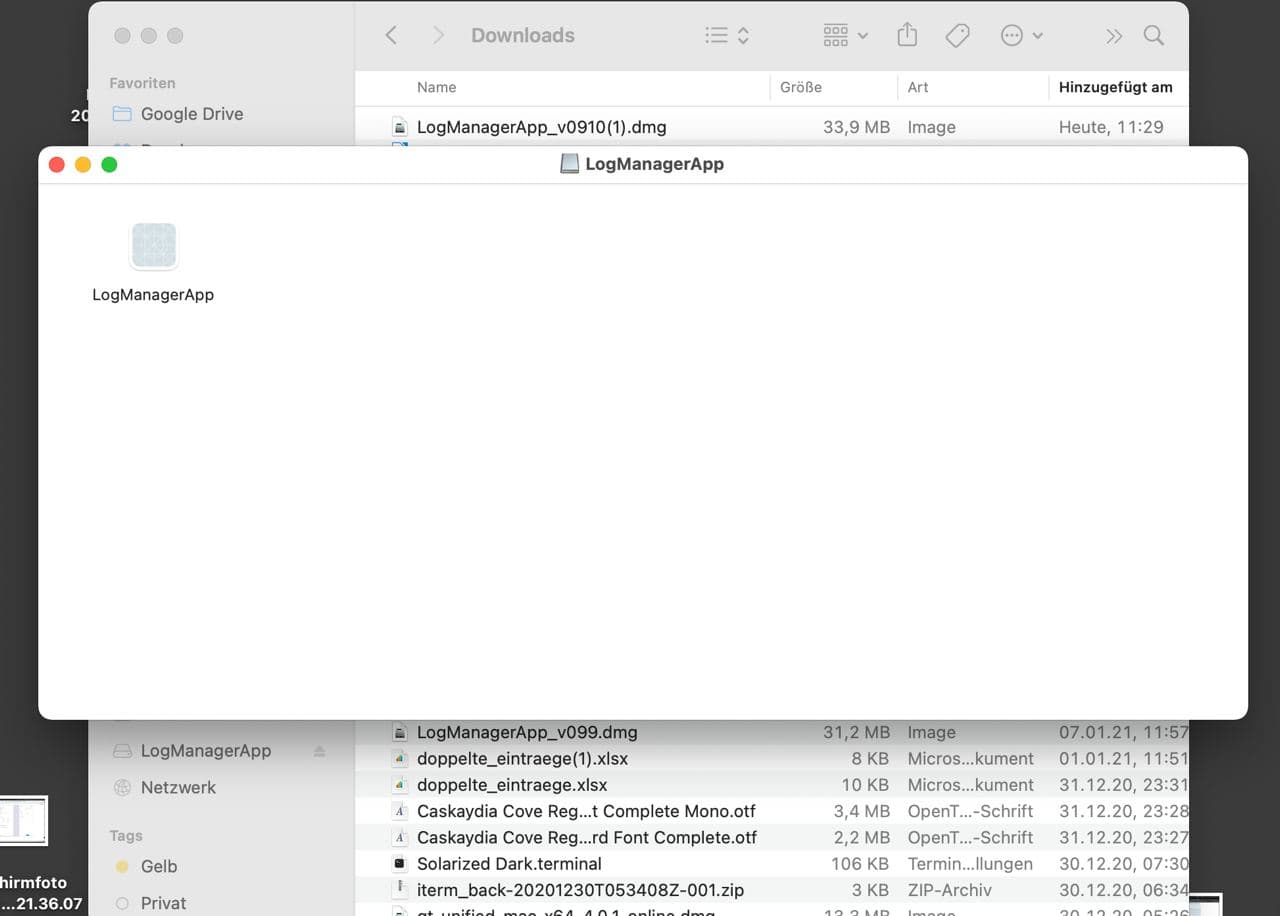Screen dimensions: 1280x916
Task: Click the tag icon in toolbar
Action: tap(957, 36)
